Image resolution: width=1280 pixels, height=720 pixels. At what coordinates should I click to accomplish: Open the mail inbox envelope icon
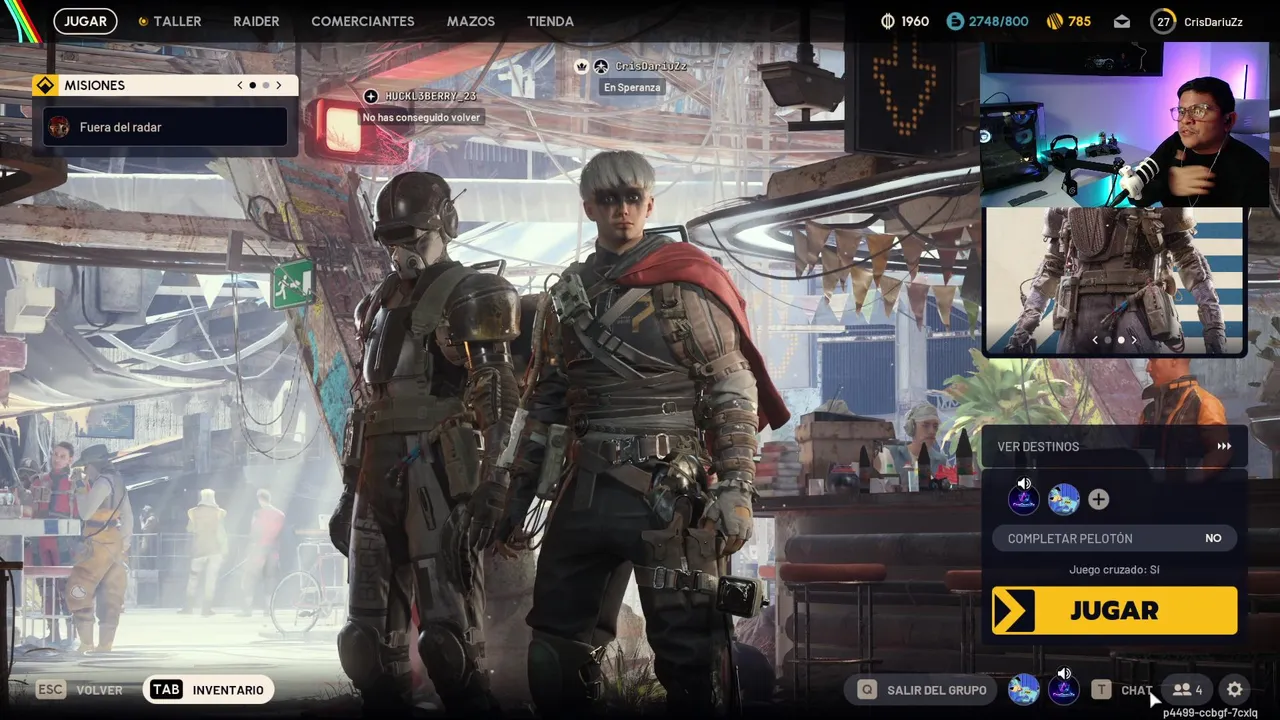pyautogui.click(x=1122, y=21)
